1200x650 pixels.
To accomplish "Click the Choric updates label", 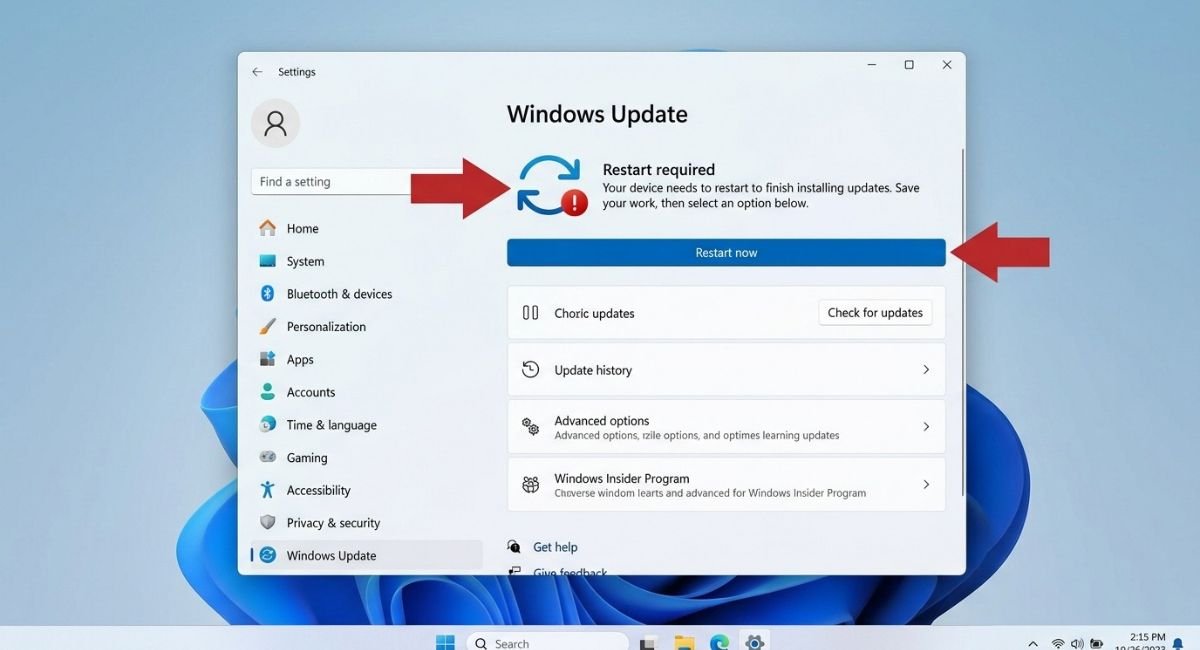I will pos(594,314).
